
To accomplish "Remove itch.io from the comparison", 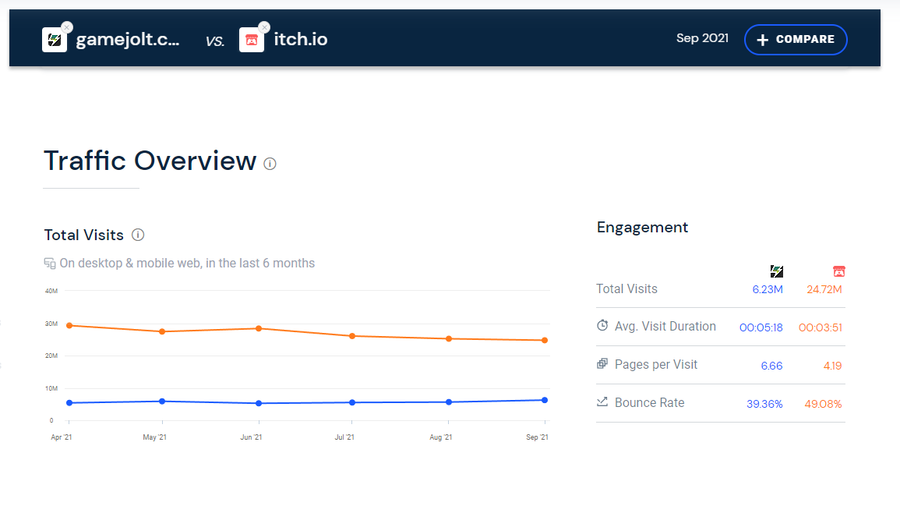I will tap(264, 27).
